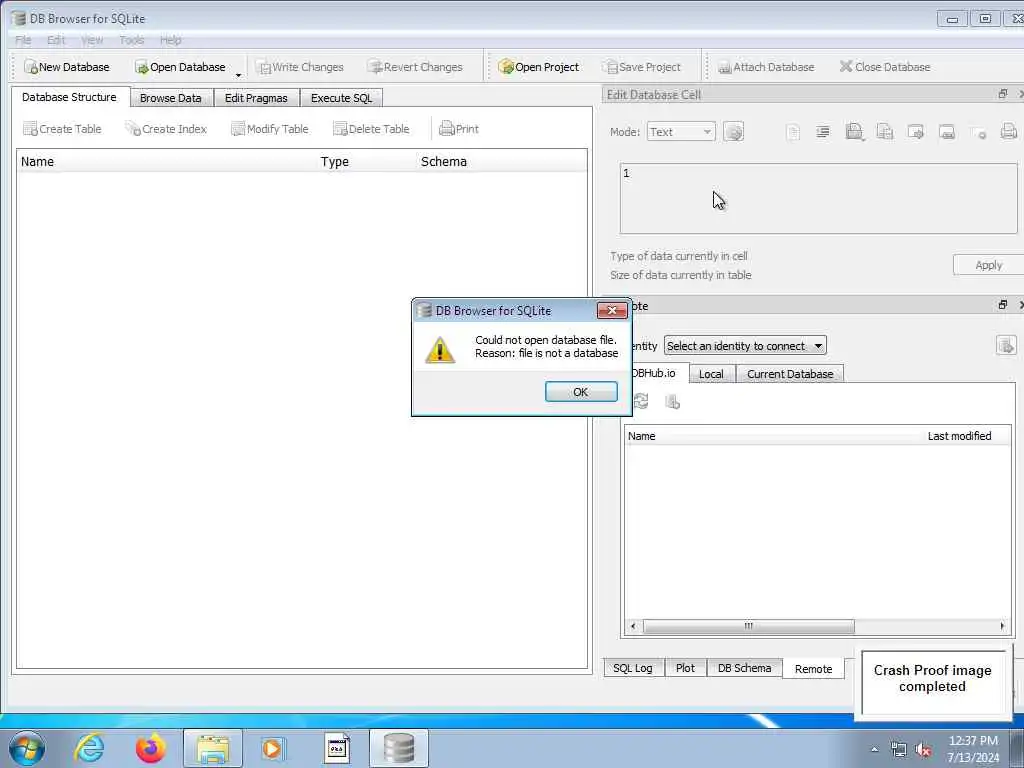This screenshot has height=768, width=1024.
Task: Click the set-NULL icon in the cell editor toolbar
Action: click(x=978, y=133)
